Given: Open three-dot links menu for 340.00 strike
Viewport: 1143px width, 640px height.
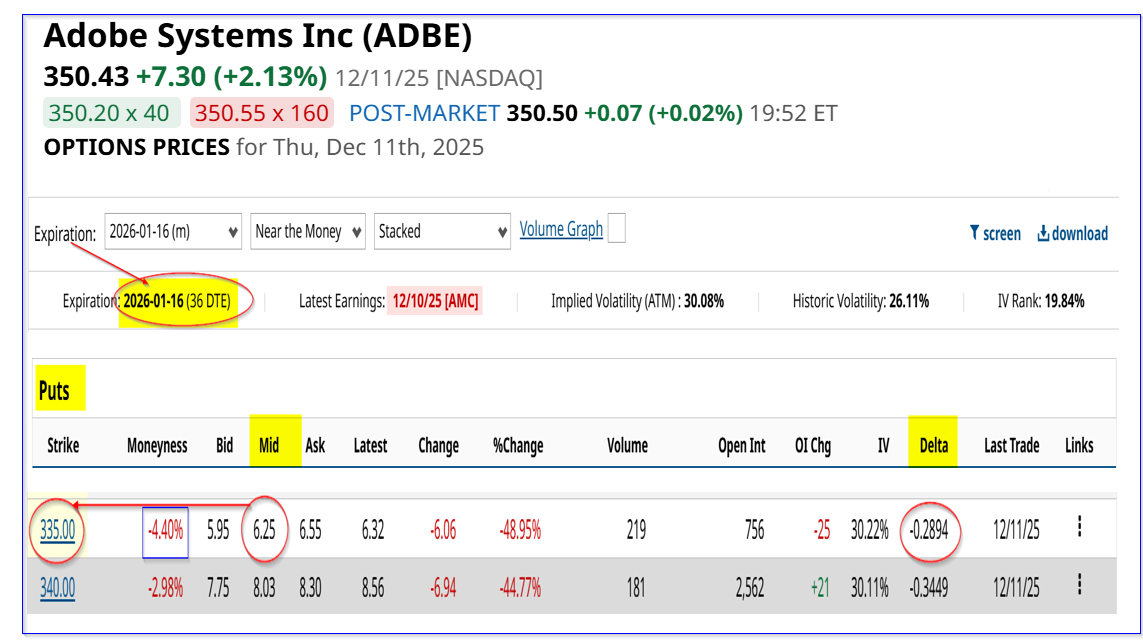Looking at the screenshot, I should point(1079,586).
